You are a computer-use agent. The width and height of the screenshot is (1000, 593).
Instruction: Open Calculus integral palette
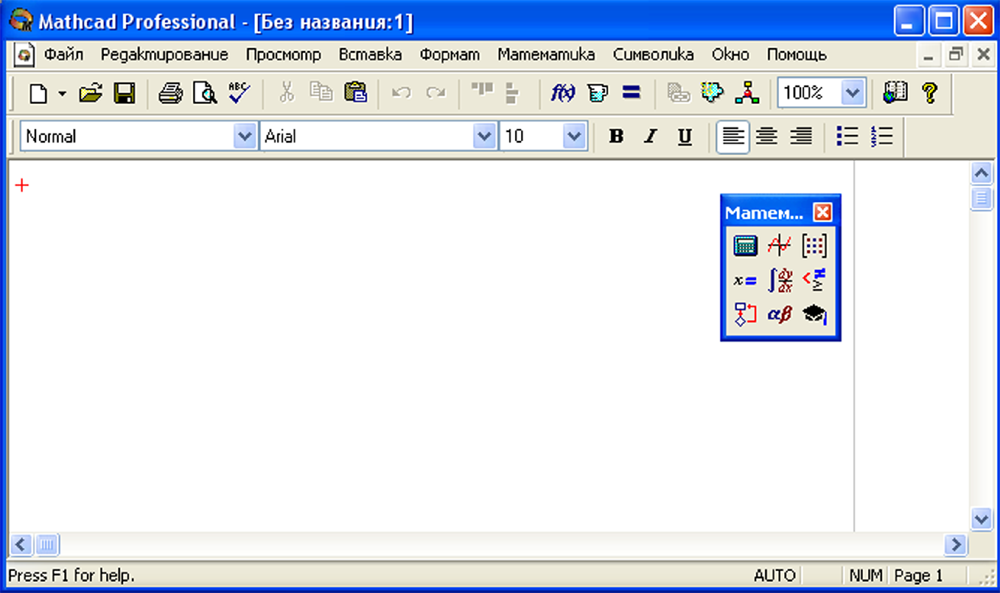click(x=779, y=280)
